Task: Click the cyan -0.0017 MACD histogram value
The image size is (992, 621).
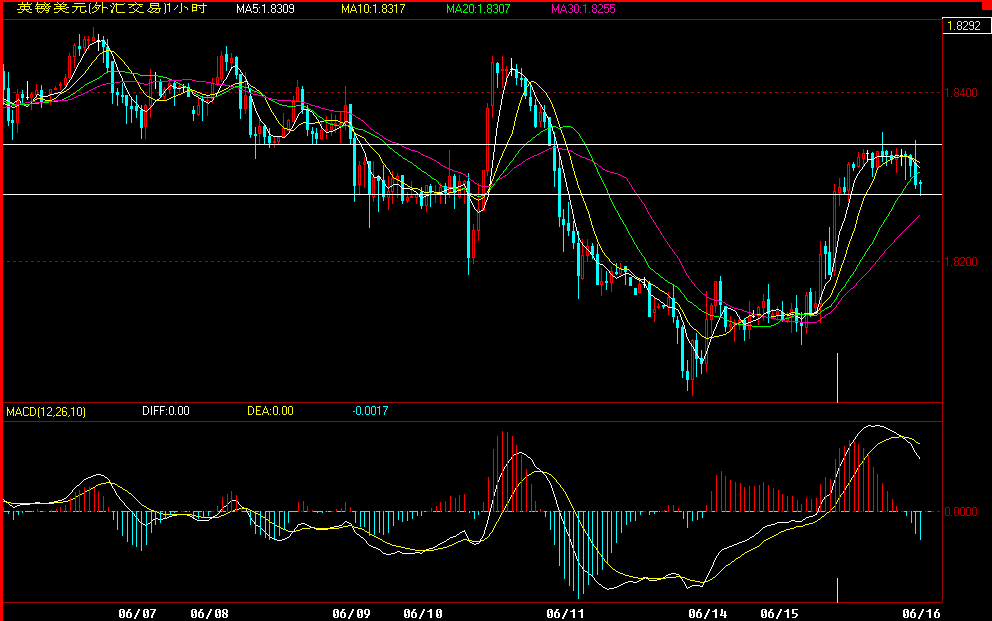Action: click(370, 411)
